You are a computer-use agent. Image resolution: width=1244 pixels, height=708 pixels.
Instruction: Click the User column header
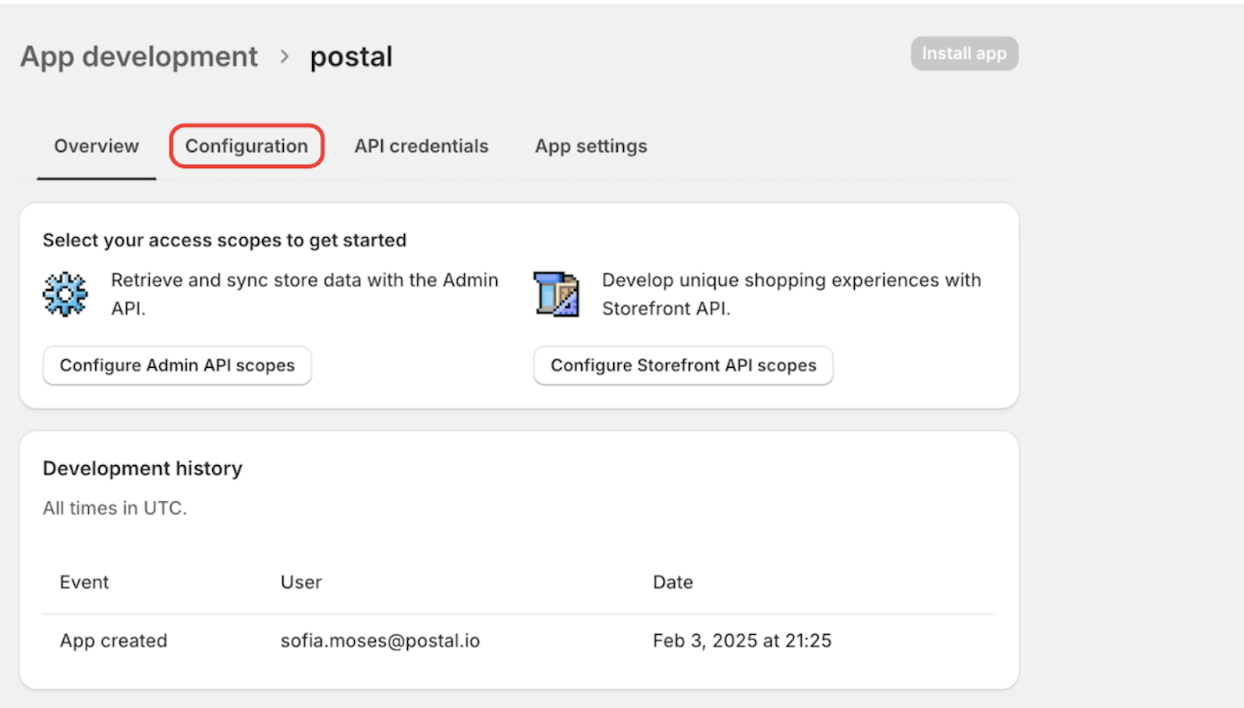[x=301, y=582]
